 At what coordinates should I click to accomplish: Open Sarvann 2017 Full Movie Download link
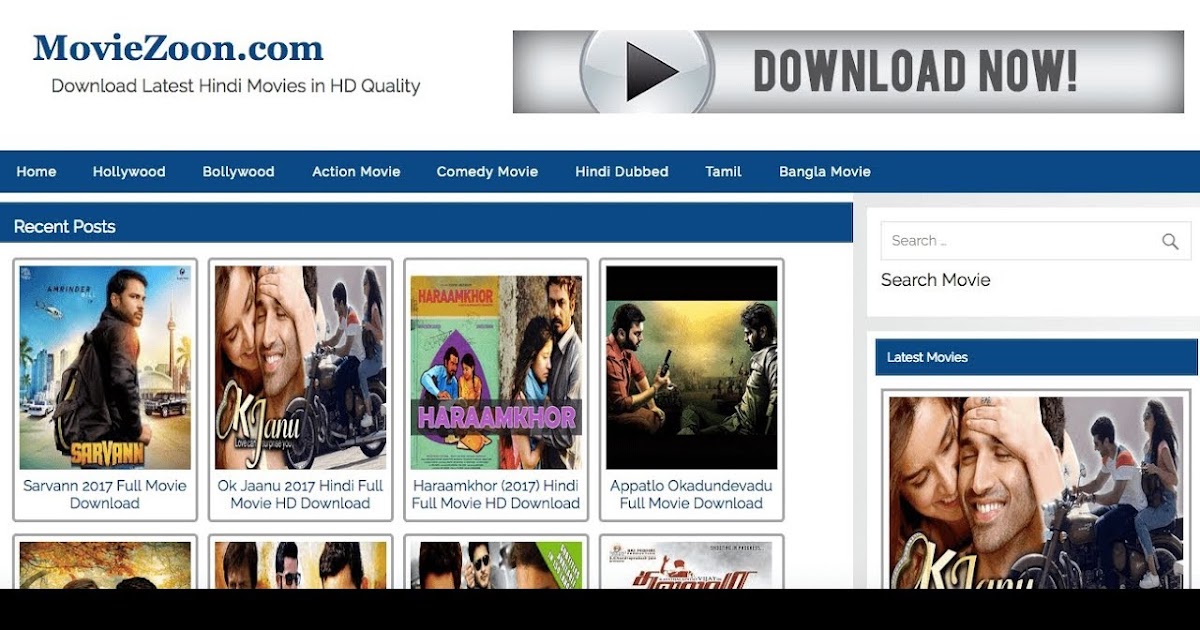click(105, 494)
